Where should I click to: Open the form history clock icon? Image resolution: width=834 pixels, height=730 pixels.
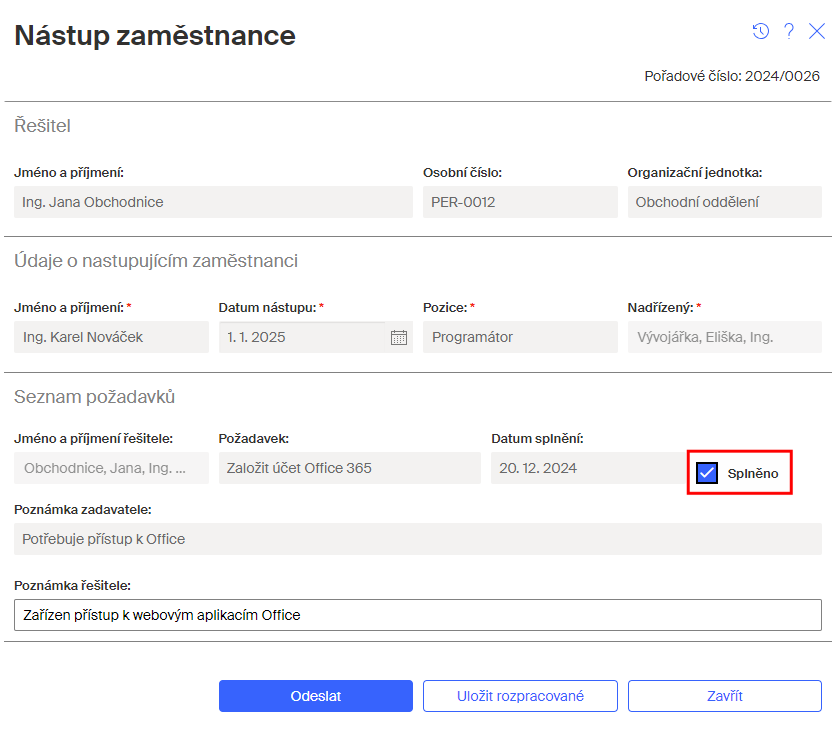click(761, 31)
